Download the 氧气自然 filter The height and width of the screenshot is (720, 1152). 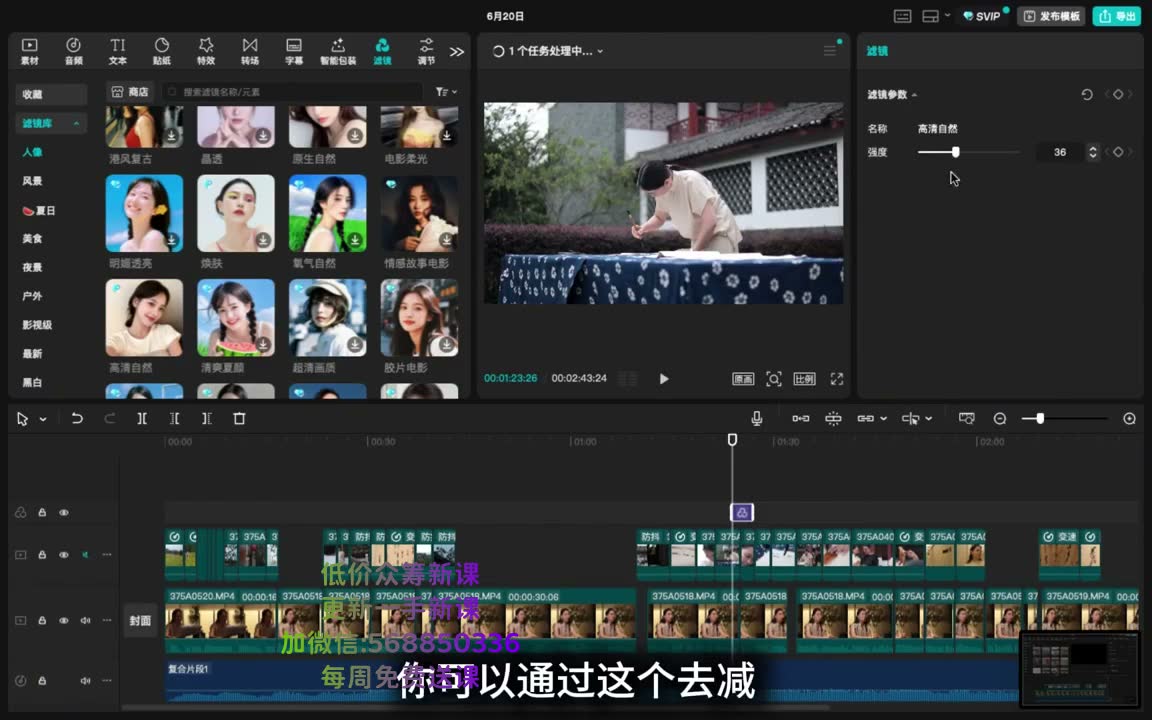click(355, 240)
